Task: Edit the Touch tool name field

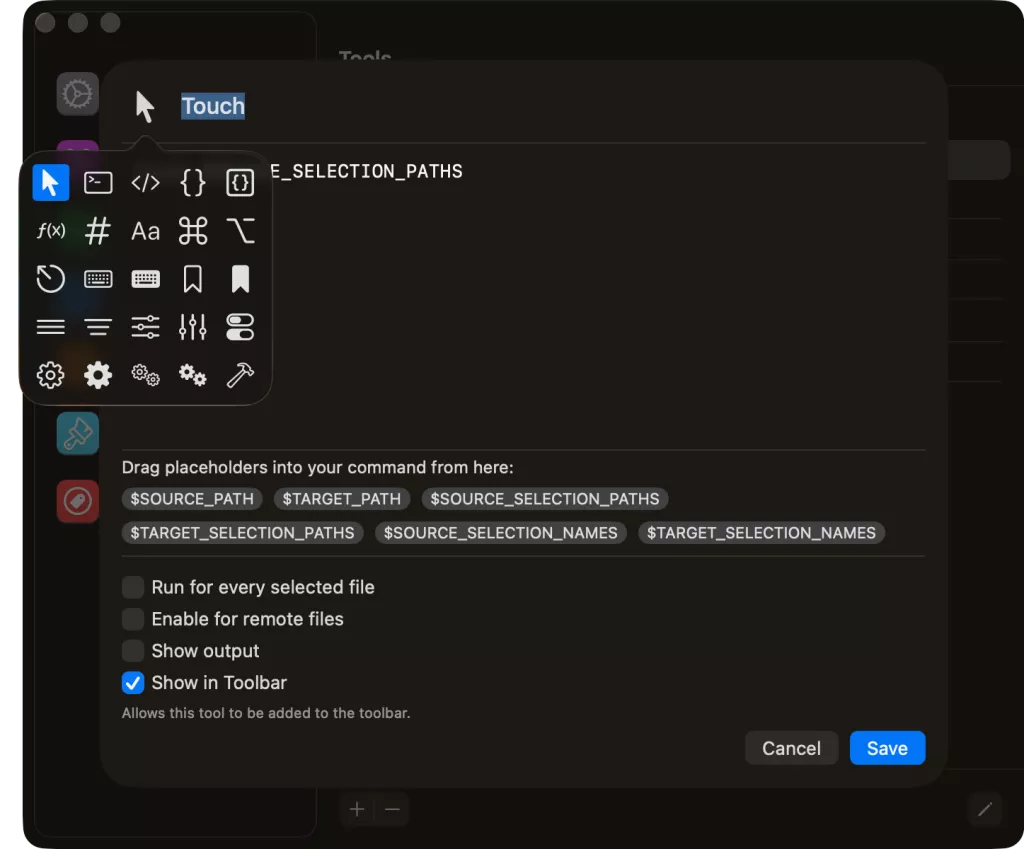Action: point(213,106)
